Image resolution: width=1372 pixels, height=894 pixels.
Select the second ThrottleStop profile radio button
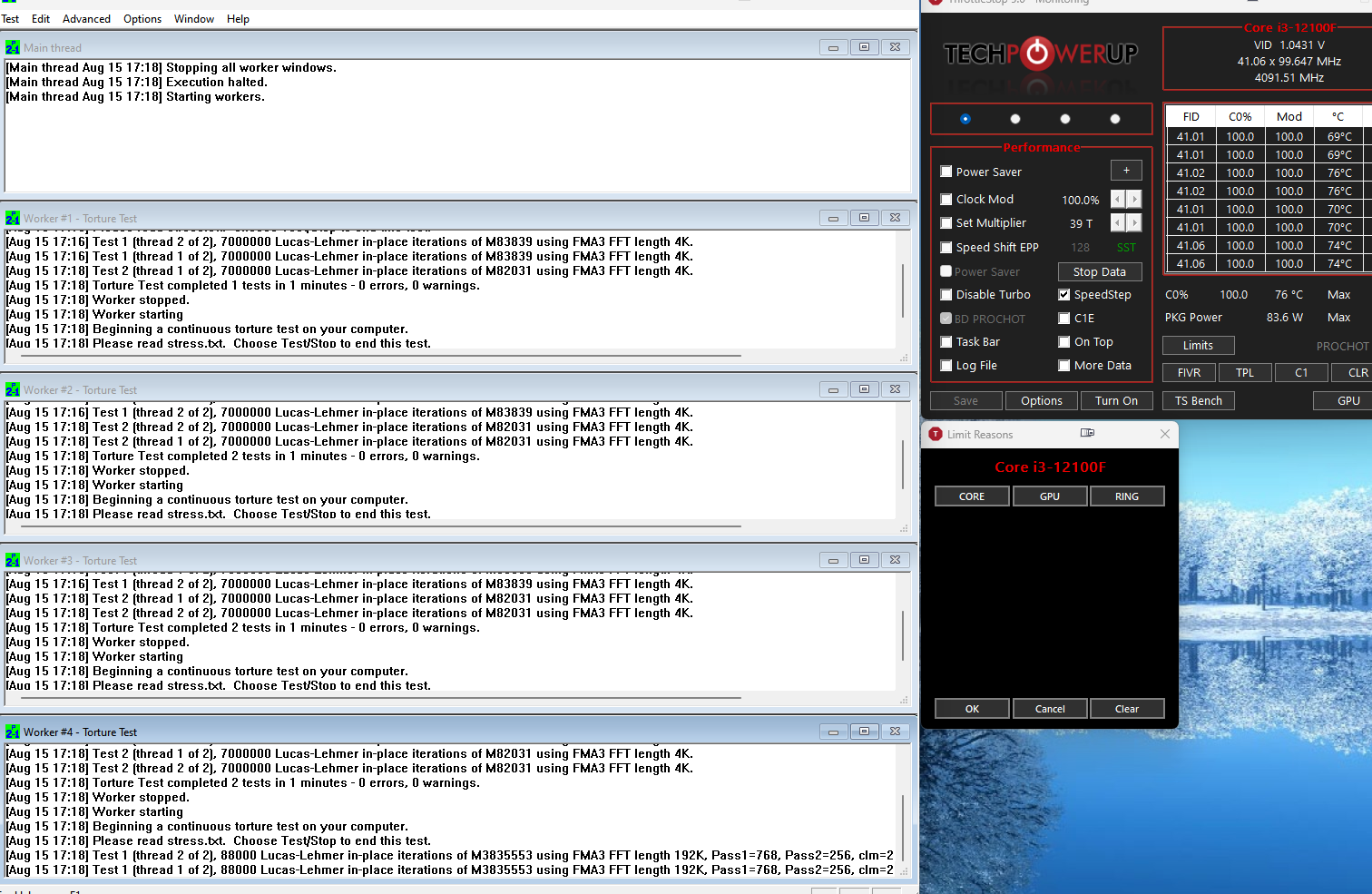coord(1015,119)
